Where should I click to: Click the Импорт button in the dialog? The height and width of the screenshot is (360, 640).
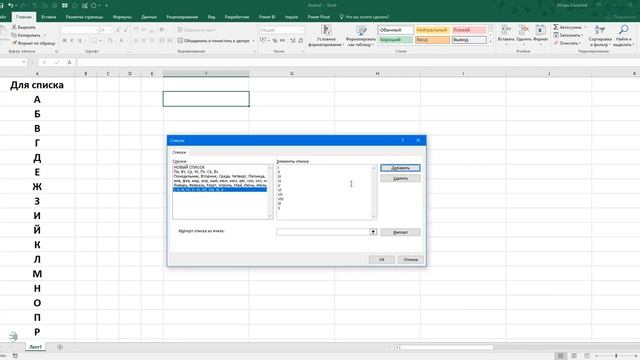[400, 232]
